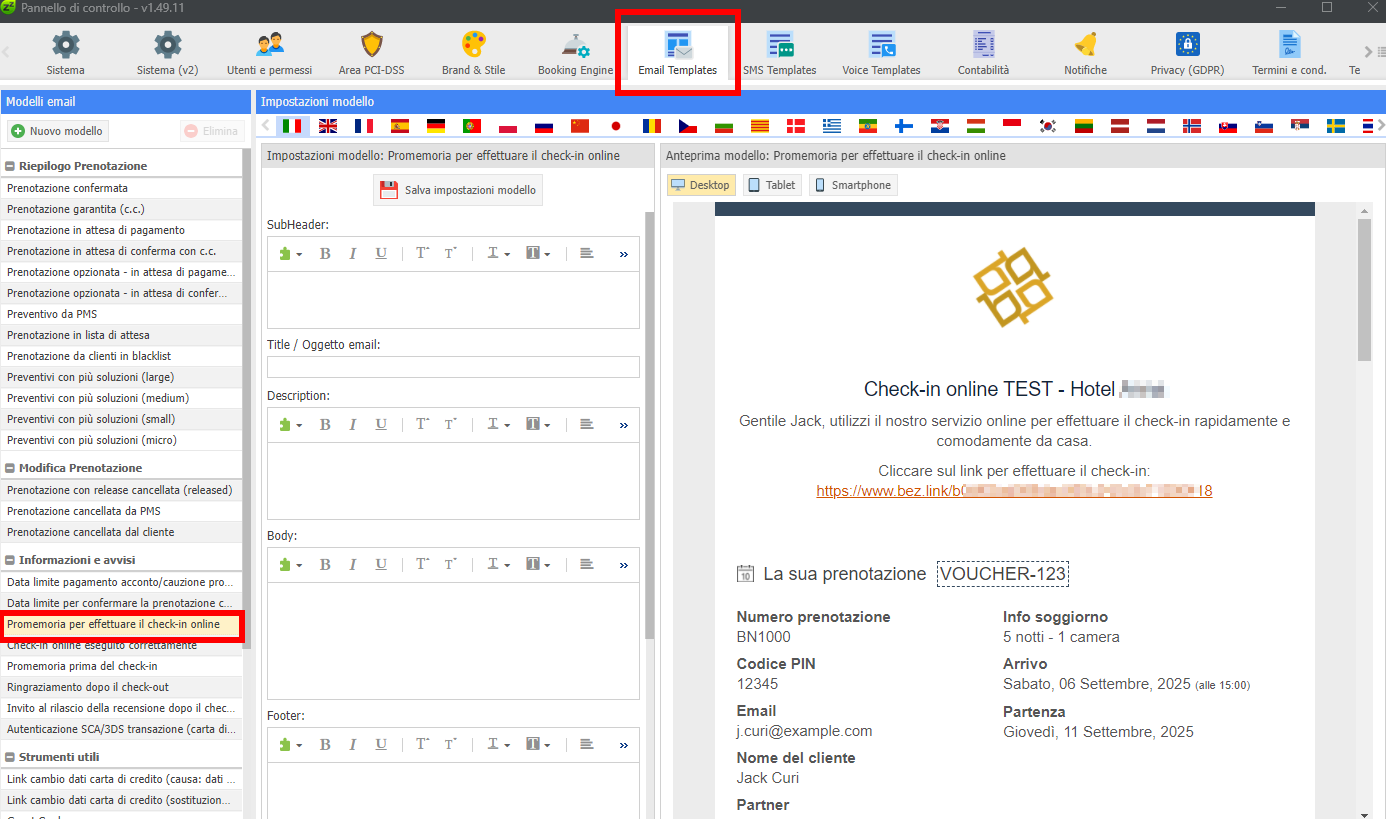This screenshot has height=819, width=1386.
Task: Open the text color picker in the SubHeader toolbar
Action: (498, 254)
